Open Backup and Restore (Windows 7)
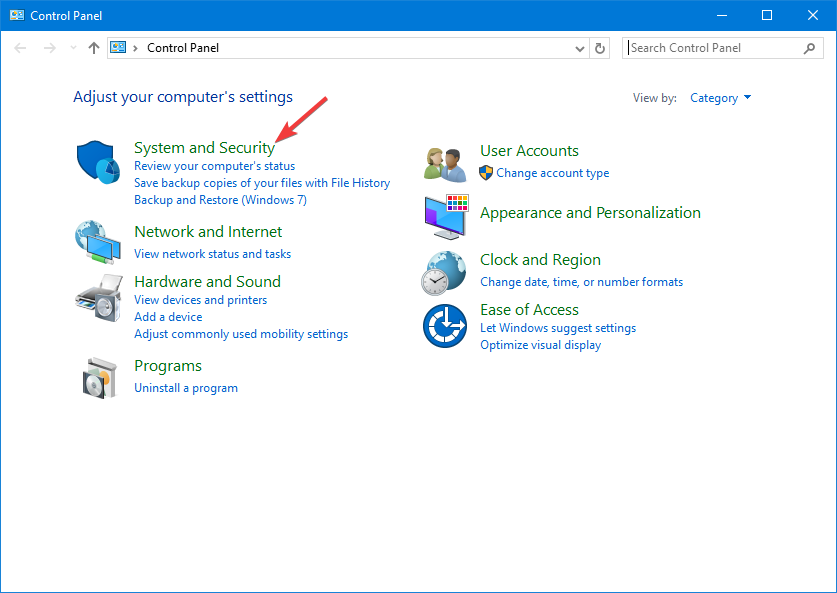Viewport: 837px width, 593px height. coord(220,200)
